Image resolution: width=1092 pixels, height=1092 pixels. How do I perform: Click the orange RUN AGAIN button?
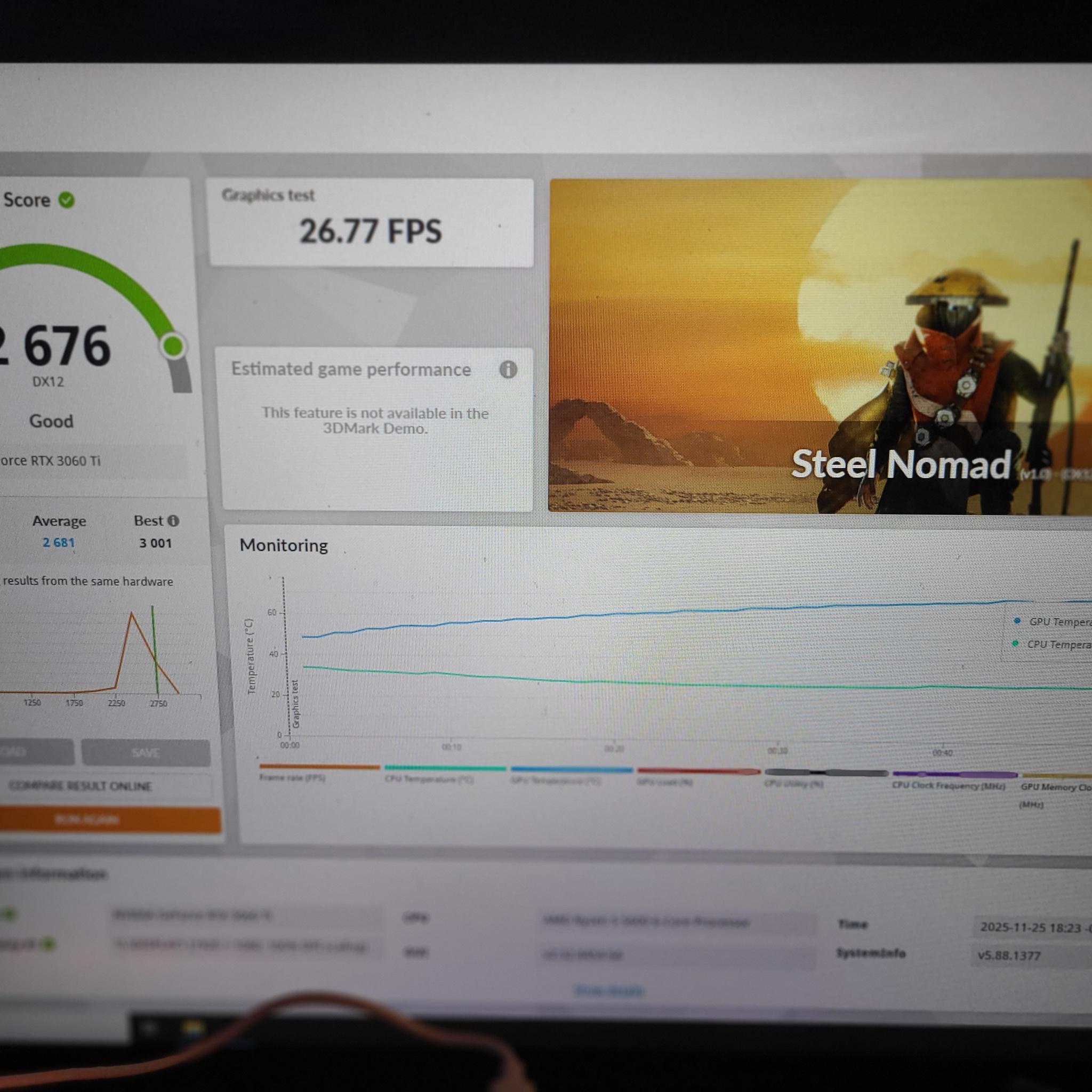coord(110,820)
